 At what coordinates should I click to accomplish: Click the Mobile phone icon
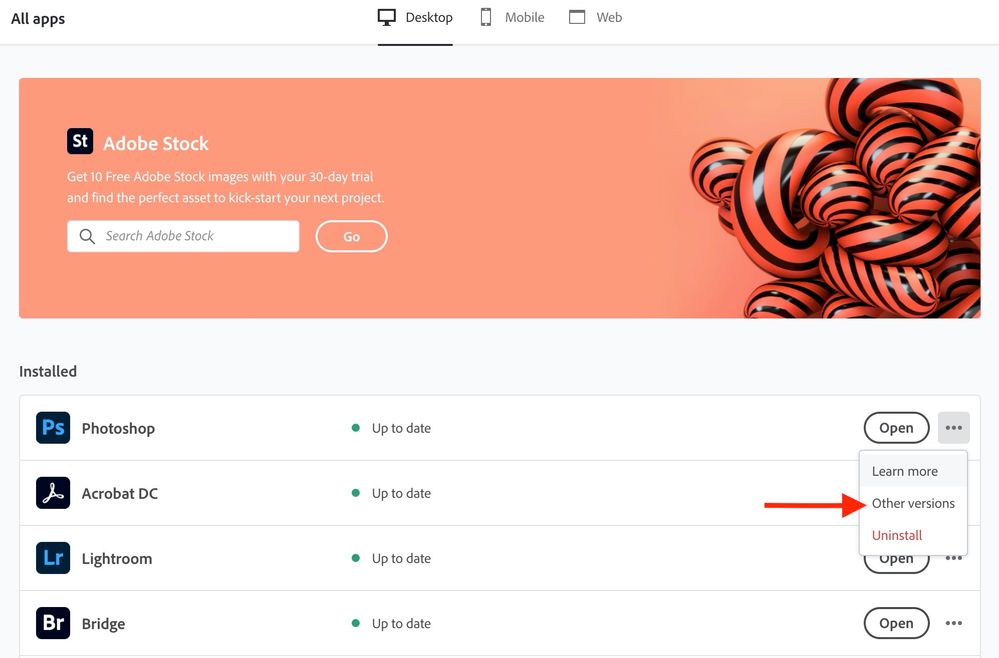click(486, 17)
